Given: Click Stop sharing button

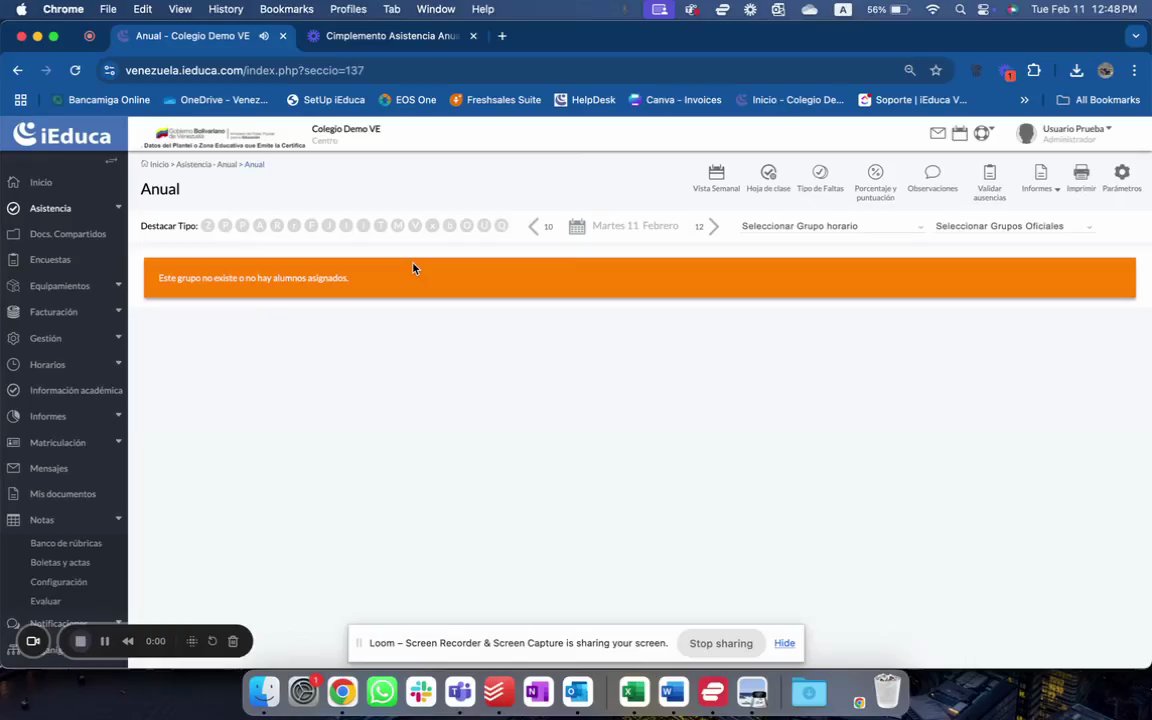Looking at the screenshot, I should 721,644.
